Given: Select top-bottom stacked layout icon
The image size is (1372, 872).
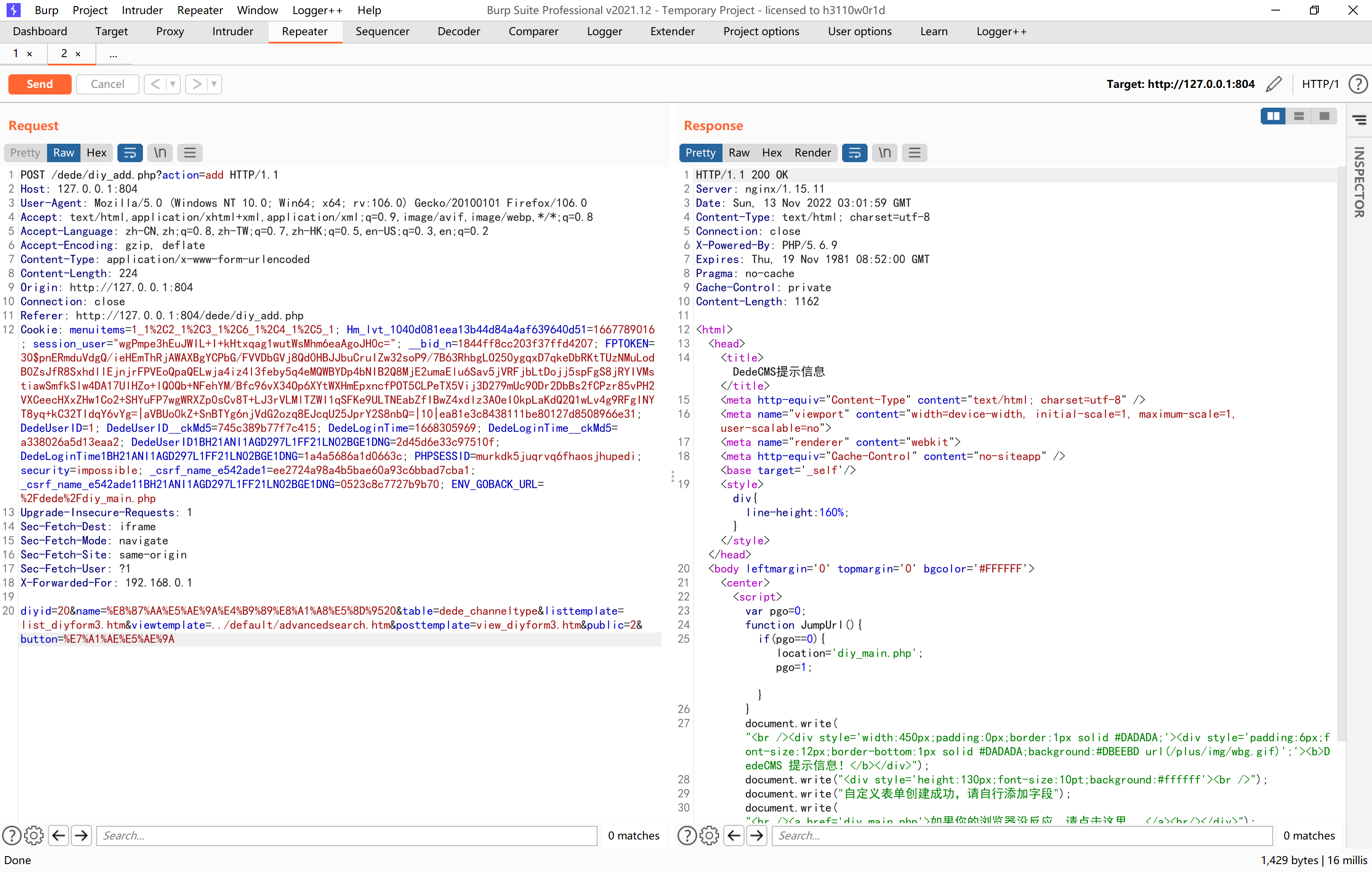Looking at the screenshot, I should 1299,116.
